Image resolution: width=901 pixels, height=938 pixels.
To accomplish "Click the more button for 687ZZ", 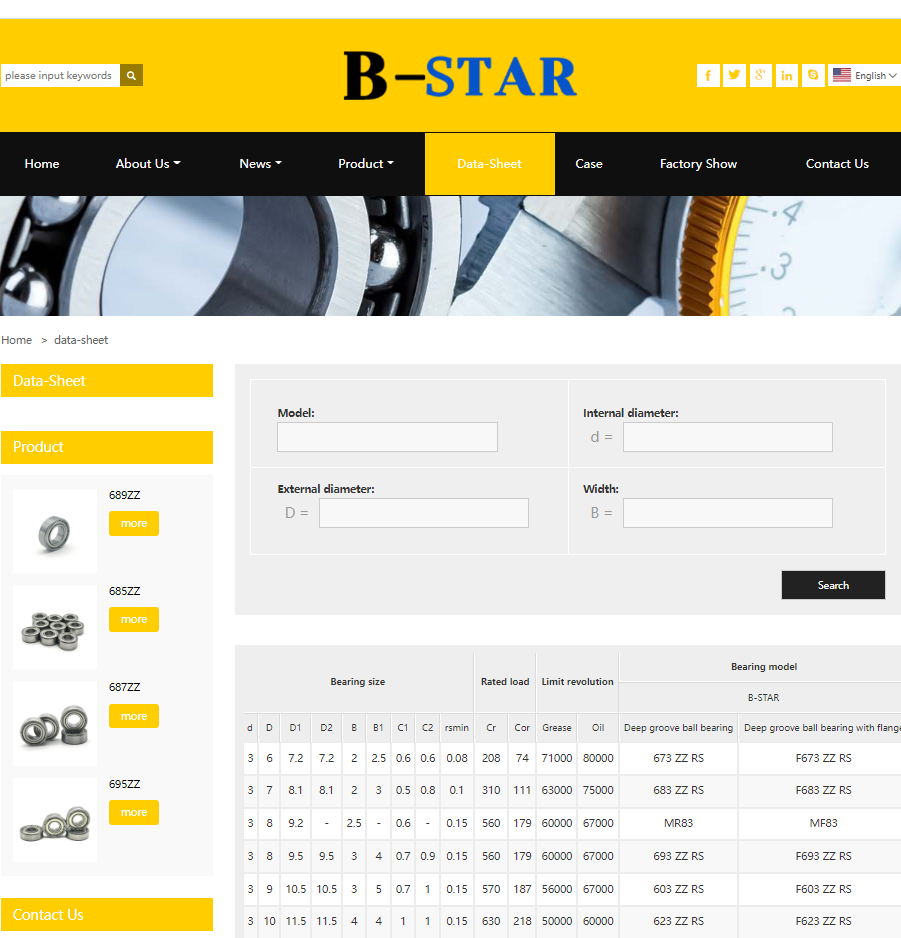I will tap(134, 716).
